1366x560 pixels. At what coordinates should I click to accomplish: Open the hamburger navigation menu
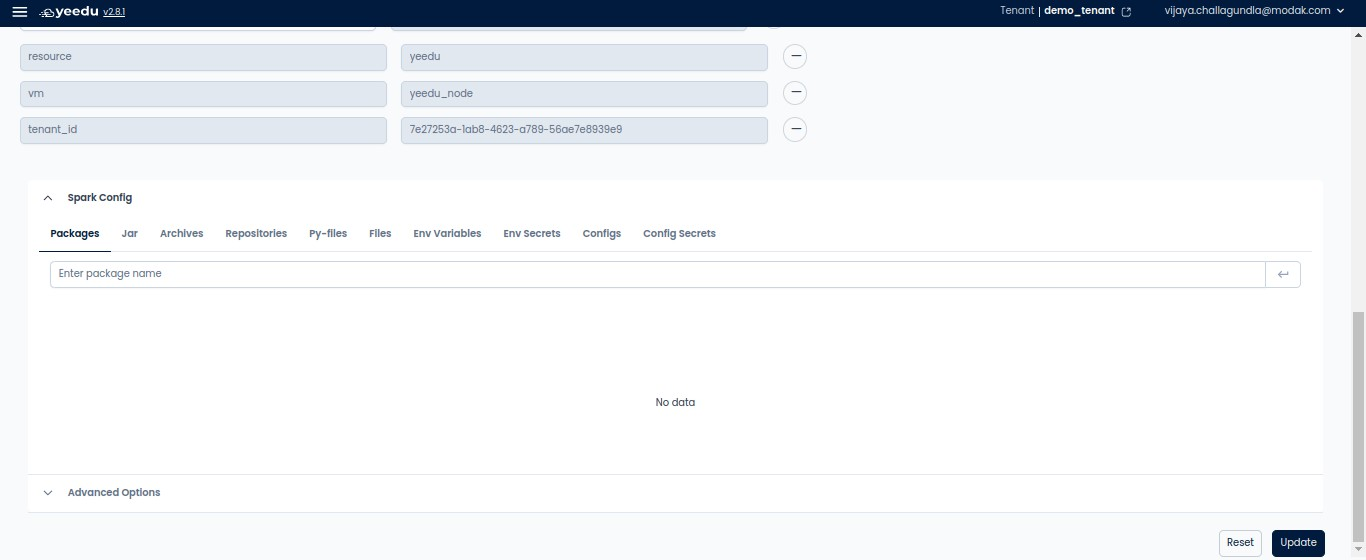tap(20, 12)
